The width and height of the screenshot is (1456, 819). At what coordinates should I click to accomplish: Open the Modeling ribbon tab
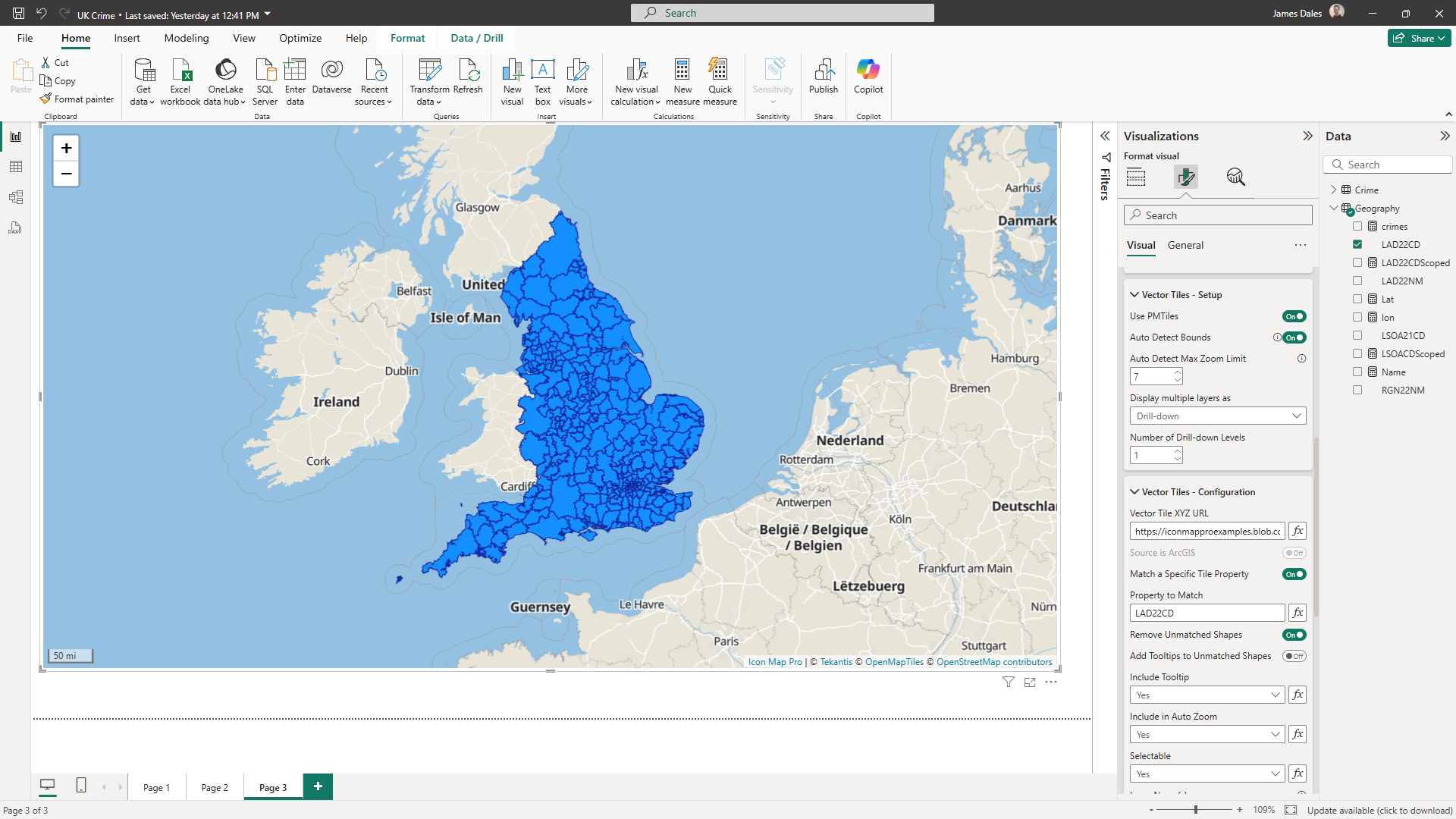[x=186, y=38]
